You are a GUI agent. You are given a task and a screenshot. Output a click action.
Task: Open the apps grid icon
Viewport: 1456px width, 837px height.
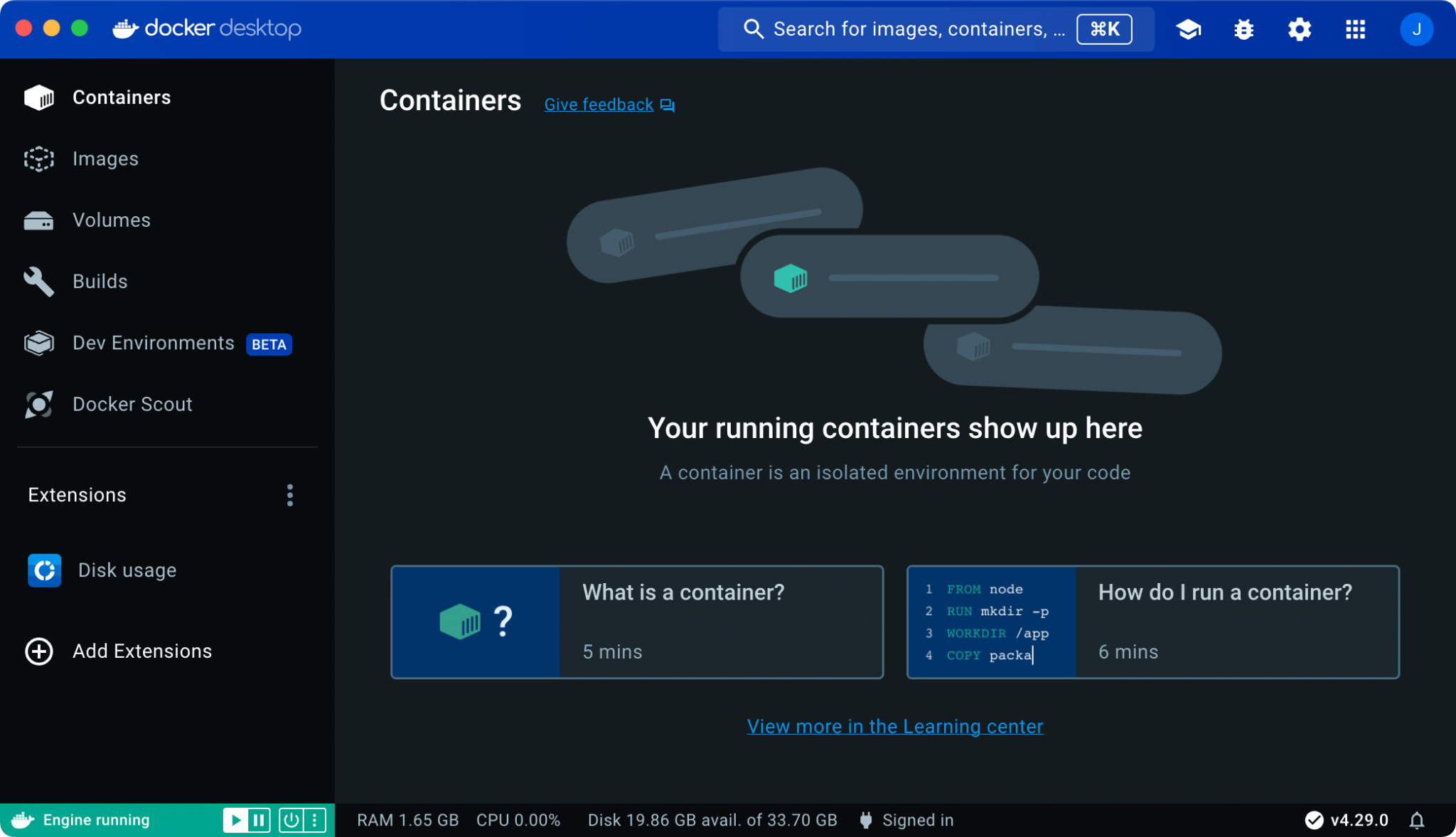point(1355,29)
